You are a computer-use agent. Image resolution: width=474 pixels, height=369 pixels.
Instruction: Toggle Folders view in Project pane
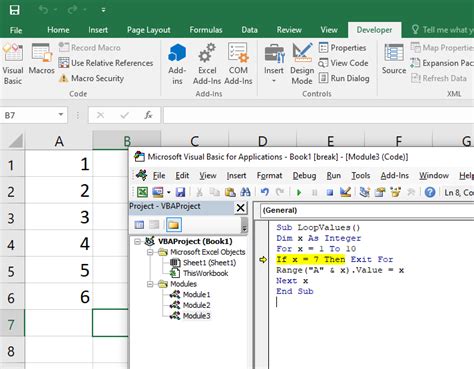pyautogui.click(x=173, y=225)
